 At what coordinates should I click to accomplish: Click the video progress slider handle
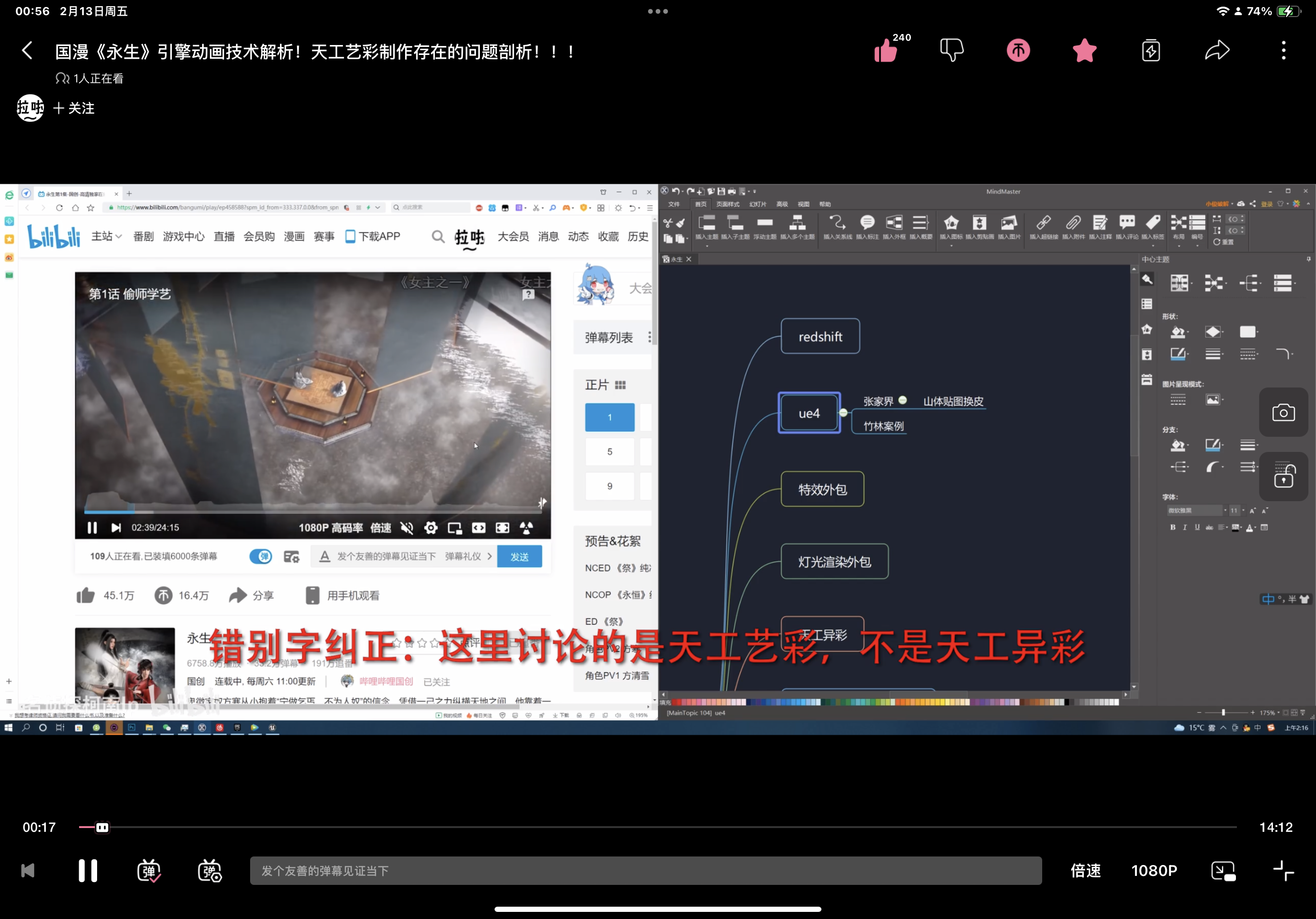coord(102,827)
